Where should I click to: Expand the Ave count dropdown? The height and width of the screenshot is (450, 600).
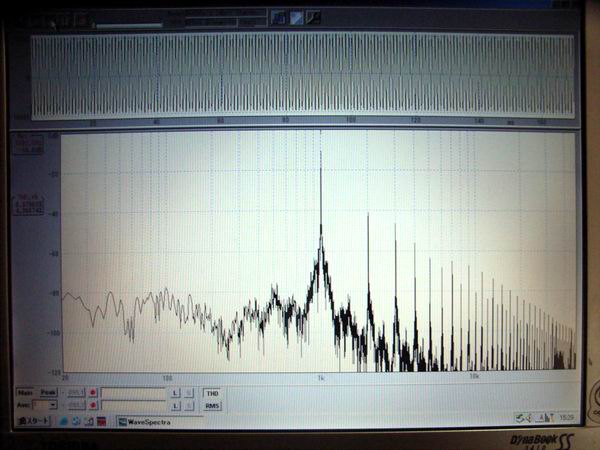52,406
